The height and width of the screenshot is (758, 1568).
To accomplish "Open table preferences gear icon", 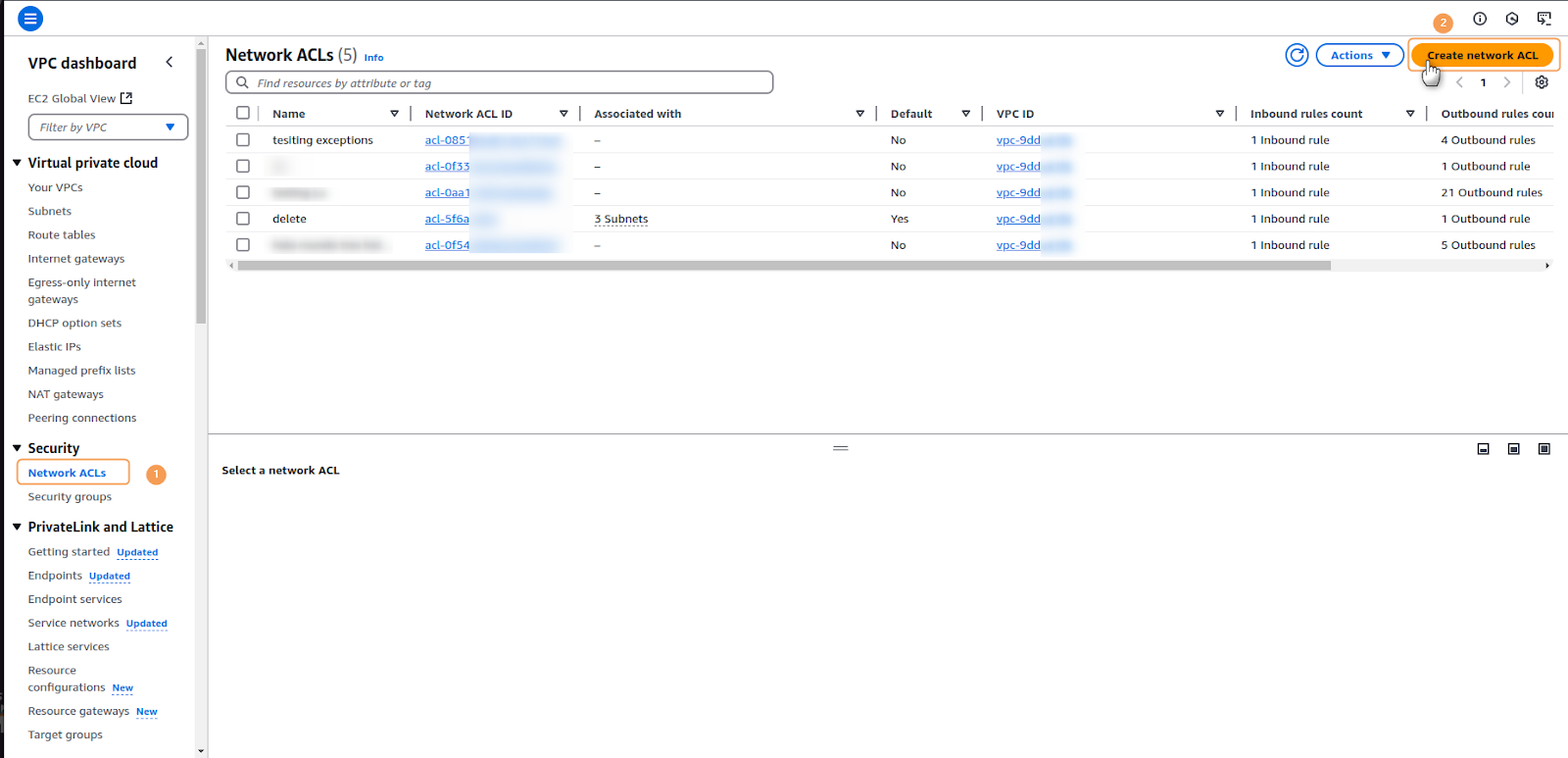I will click(1542, 82).
